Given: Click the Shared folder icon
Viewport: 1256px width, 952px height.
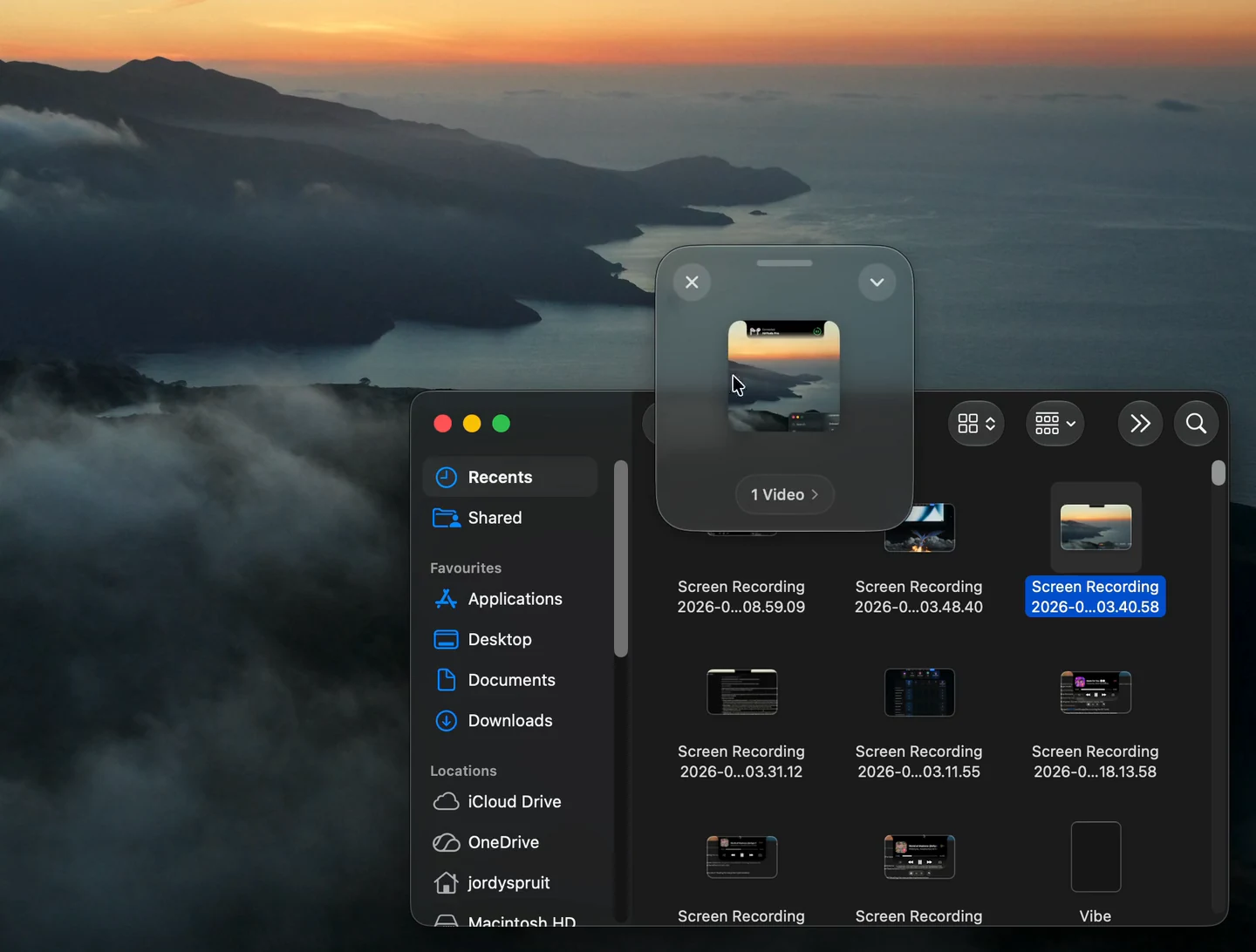Looking at the screenshot, I should (x=447, y=518).
